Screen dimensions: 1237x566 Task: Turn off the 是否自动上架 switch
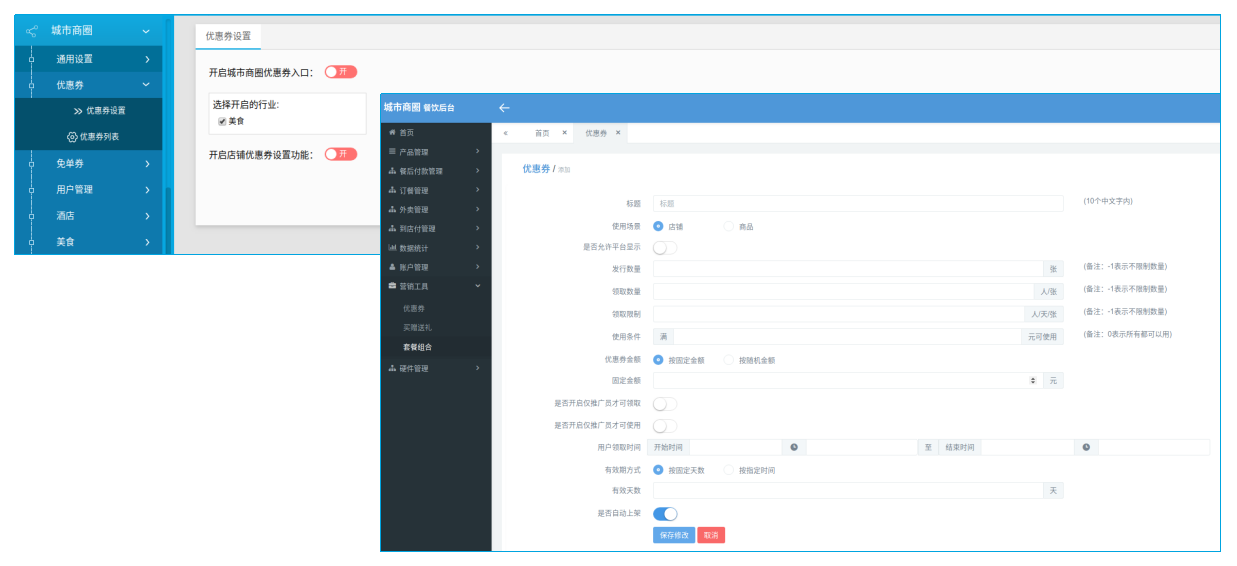pos(665,514)
